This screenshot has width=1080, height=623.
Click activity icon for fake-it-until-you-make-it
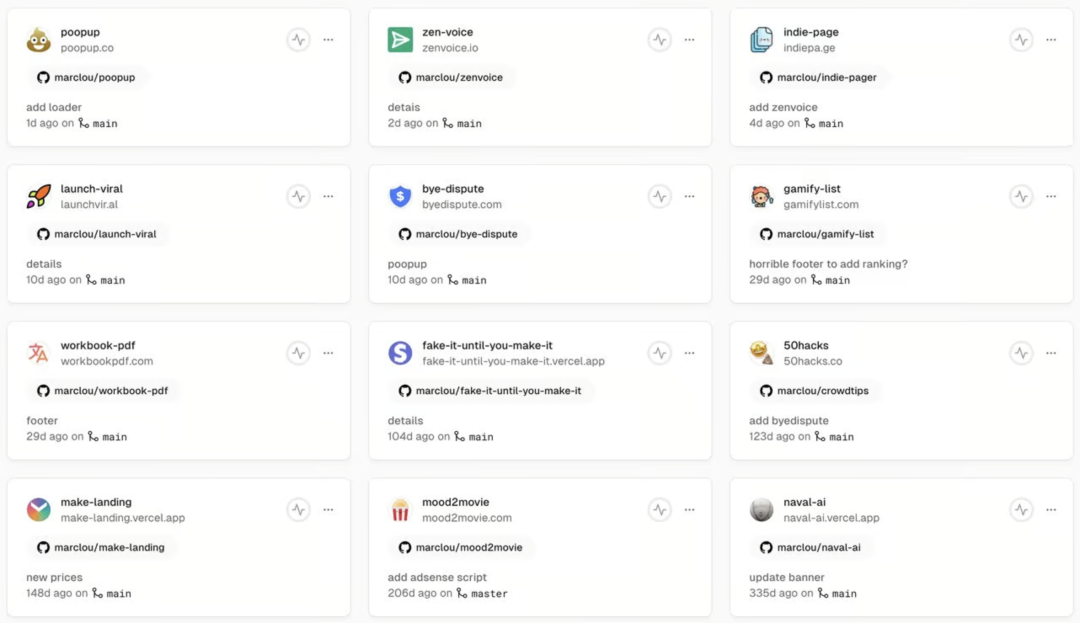click(x=660, y=353)
